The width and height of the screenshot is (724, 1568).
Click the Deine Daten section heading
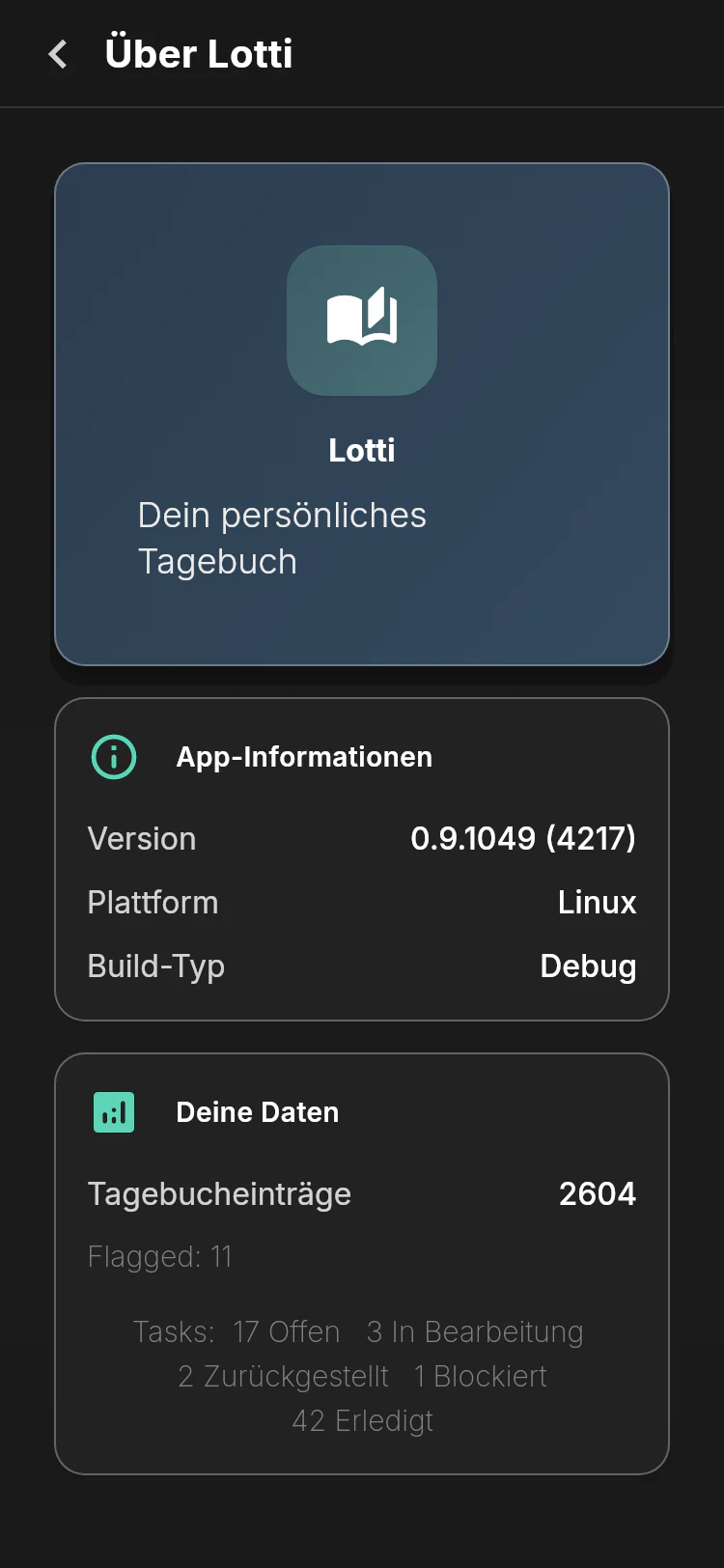pos(258,1112)
